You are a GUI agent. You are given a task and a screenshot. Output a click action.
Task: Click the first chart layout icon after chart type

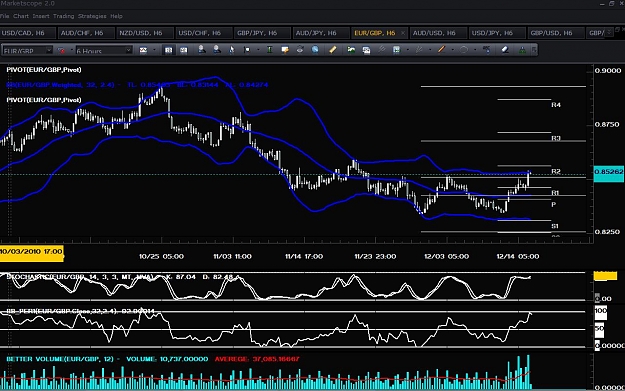[169, 50]
